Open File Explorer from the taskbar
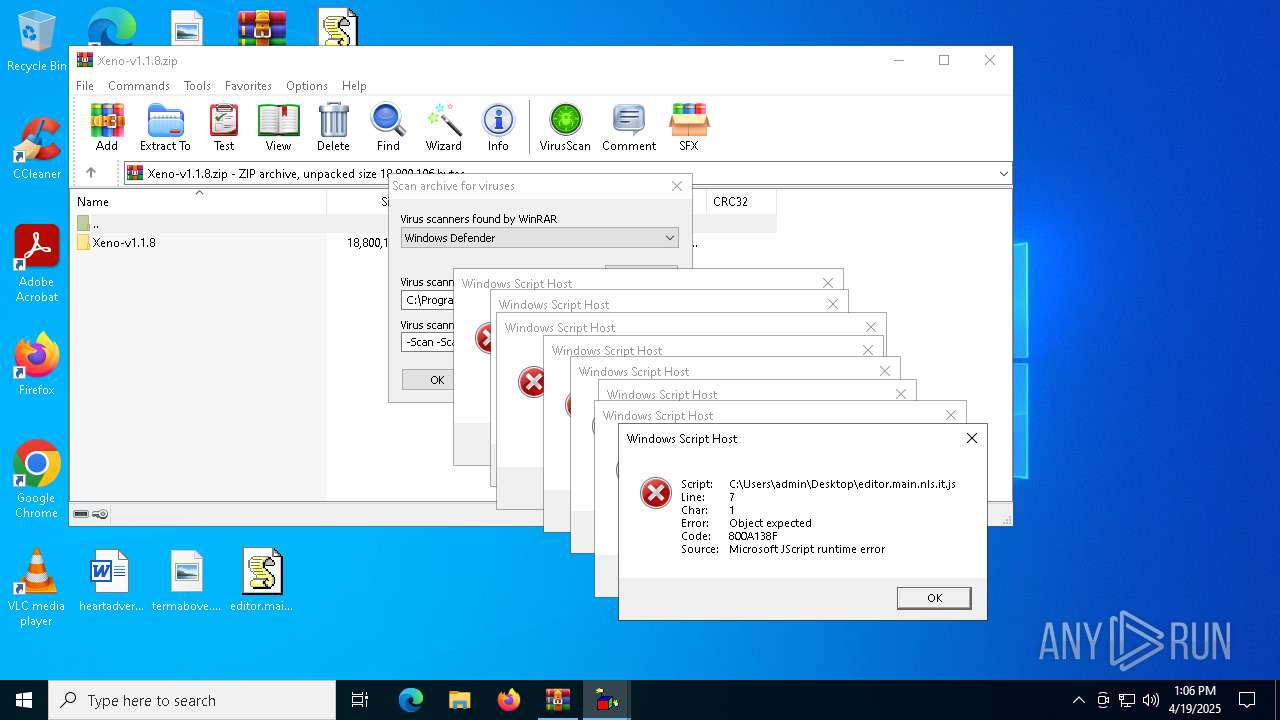The height and width of the screenshot is (720, 1280). click(459, 700)
